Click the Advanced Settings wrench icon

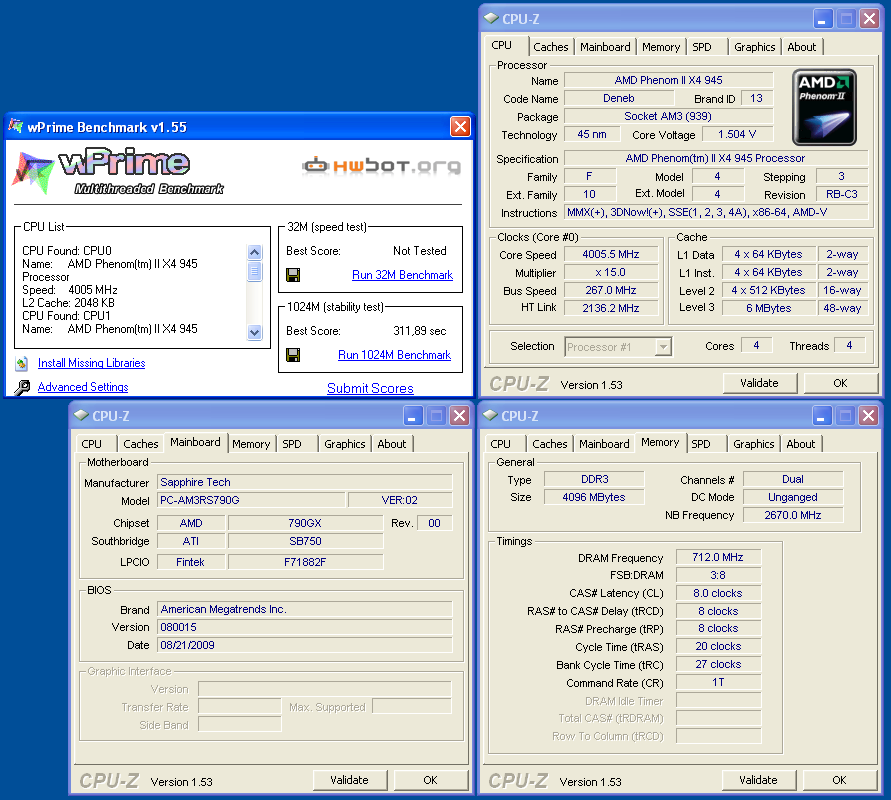[x=22, y=388]
